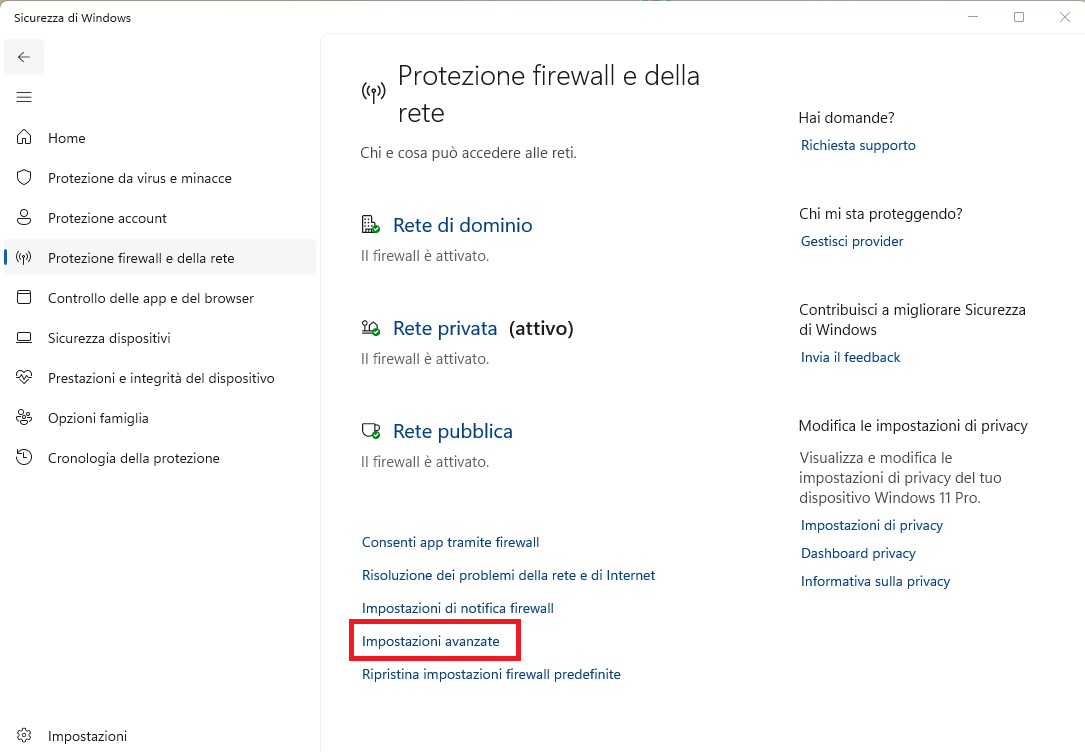
Task: Open the Rete pubblica firewall settings
Action: pyautogui.click(x=452, y=431)
